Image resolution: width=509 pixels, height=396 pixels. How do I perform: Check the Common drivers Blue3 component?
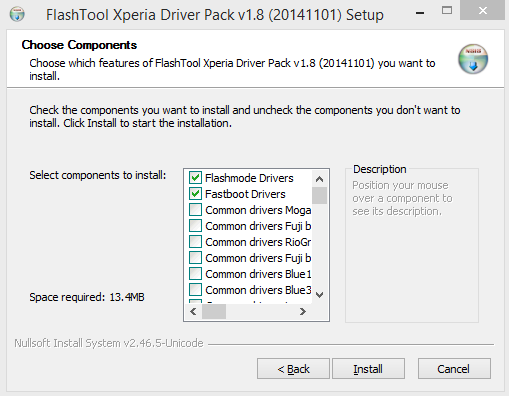point(195,290)
